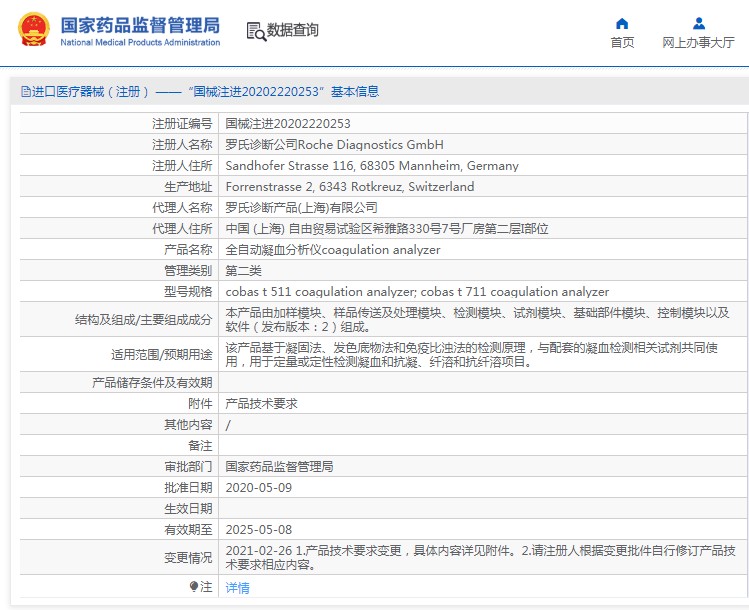Select the slash in 其他内容 row
Screen dimensions: 749x610
(228, 425)
